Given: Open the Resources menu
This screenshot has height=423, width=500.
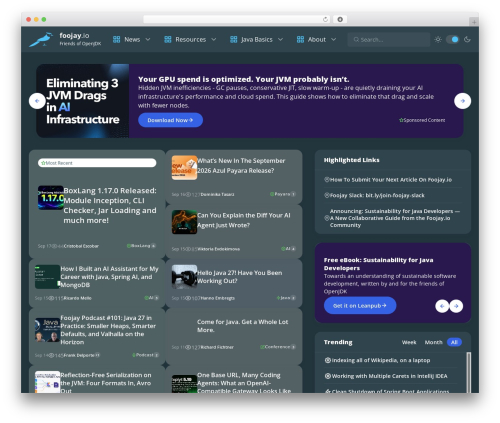Looking at the screenshot, I should click(x=190, y=39).
